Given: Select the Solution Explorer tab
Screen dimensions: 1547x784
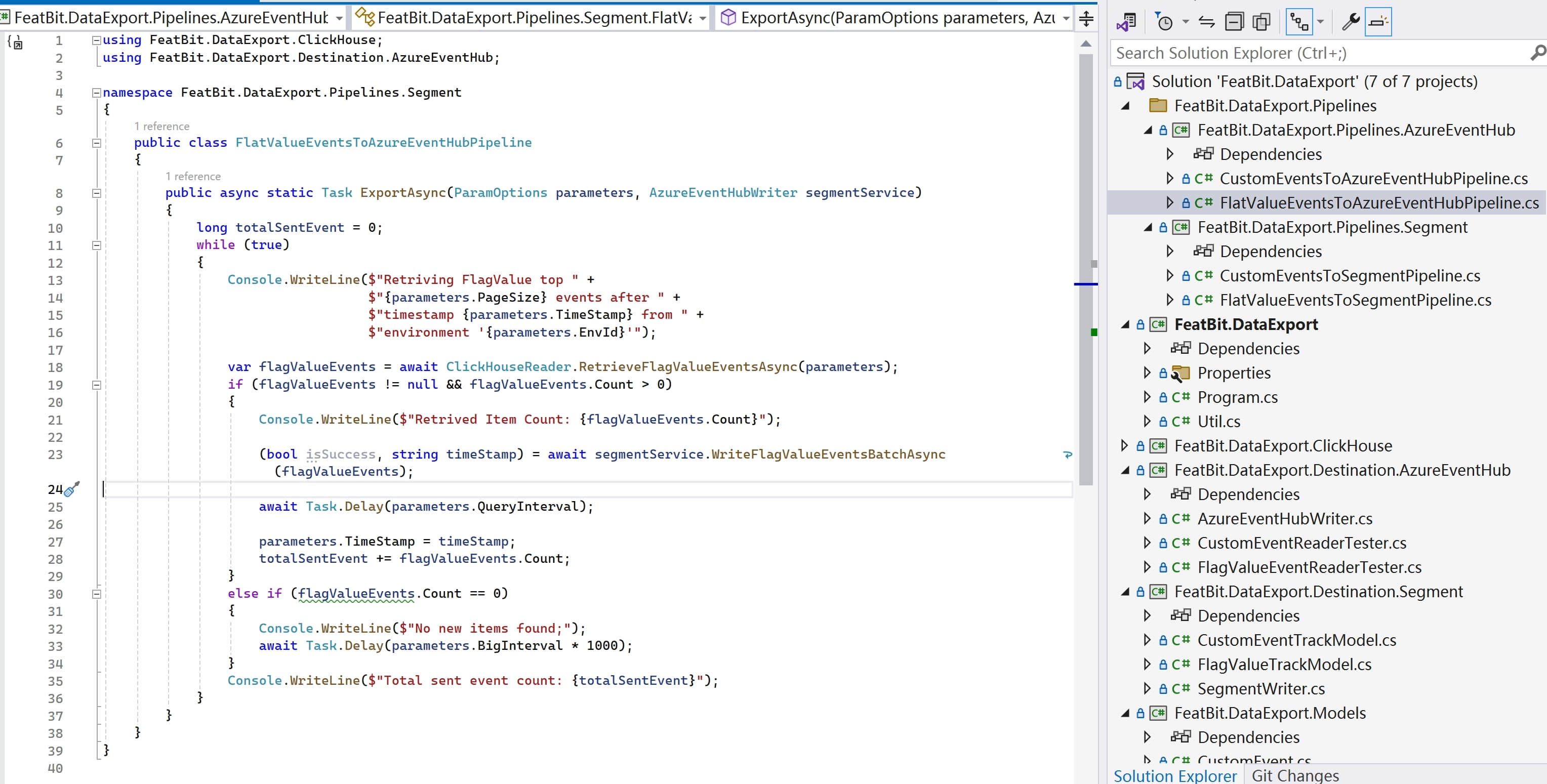Looking at the screenshot, I should 1174,775.
